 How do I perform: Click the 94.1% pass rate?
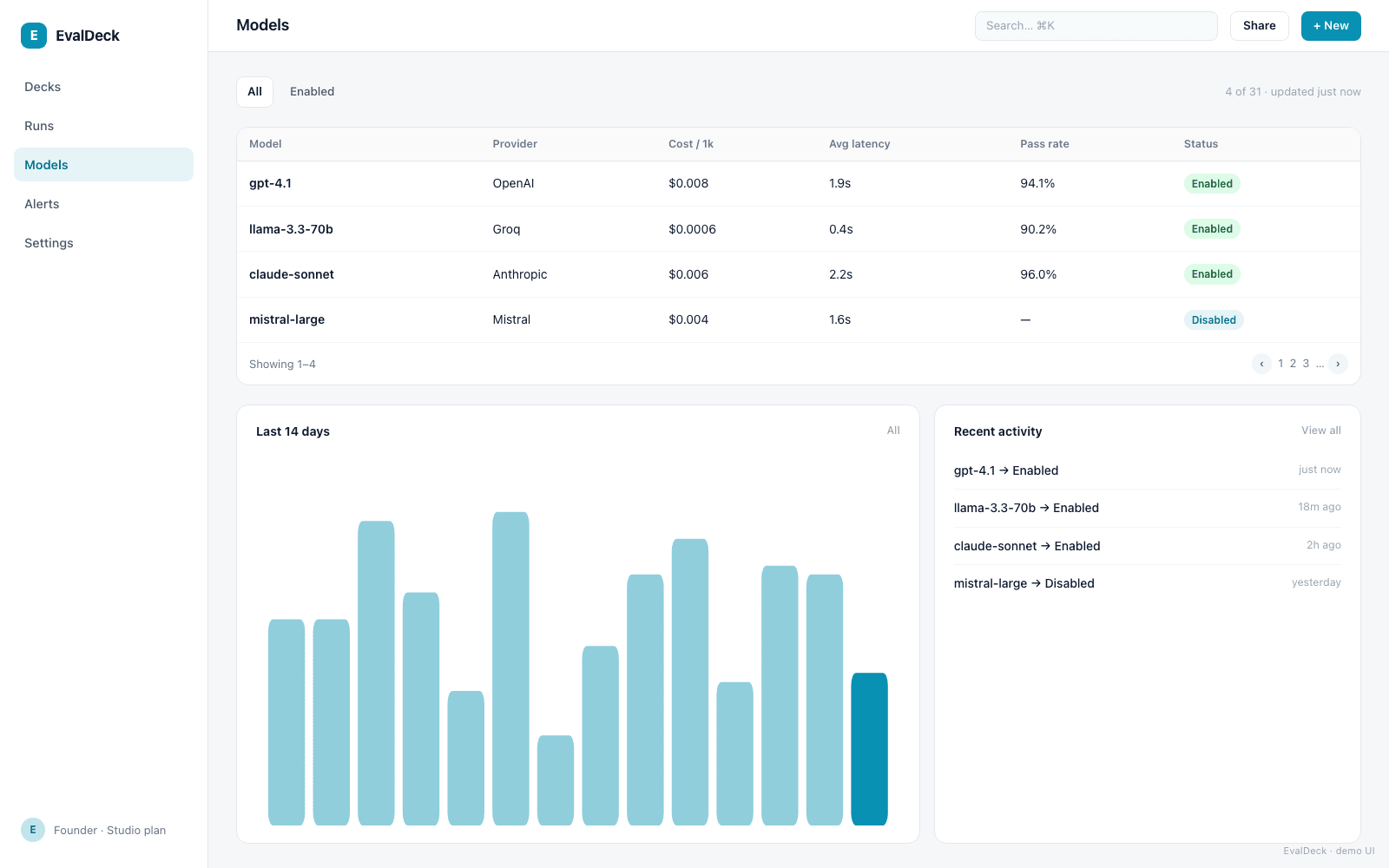[x=1037, y=184]
